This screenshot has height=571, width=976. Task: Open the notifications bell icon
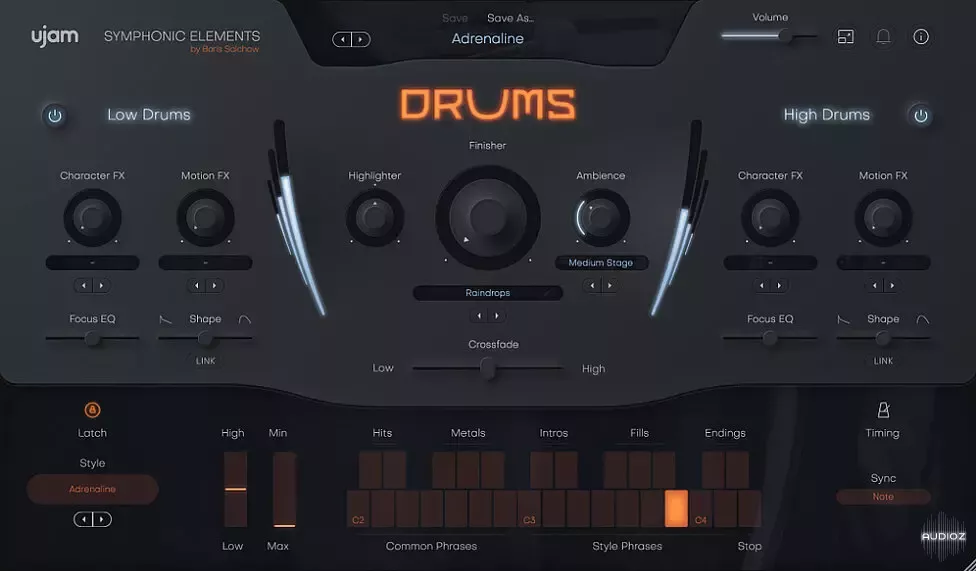pyautogui.click(x=883, y=37)
